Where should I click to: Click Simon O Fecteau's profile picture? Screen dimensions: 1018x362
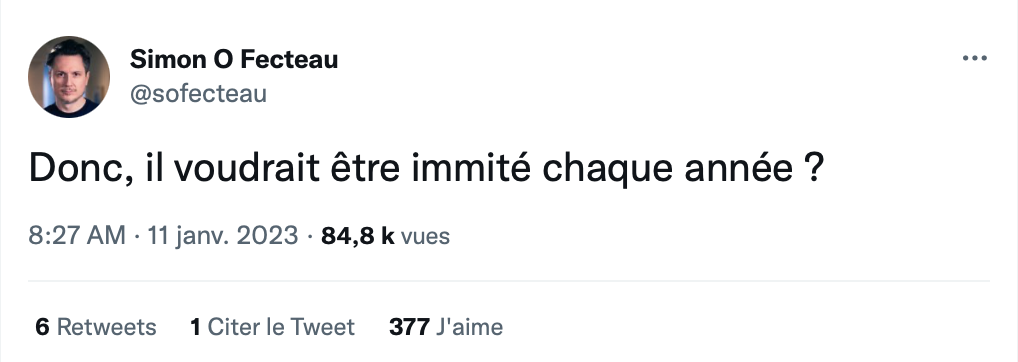click(x=69, y=77)
